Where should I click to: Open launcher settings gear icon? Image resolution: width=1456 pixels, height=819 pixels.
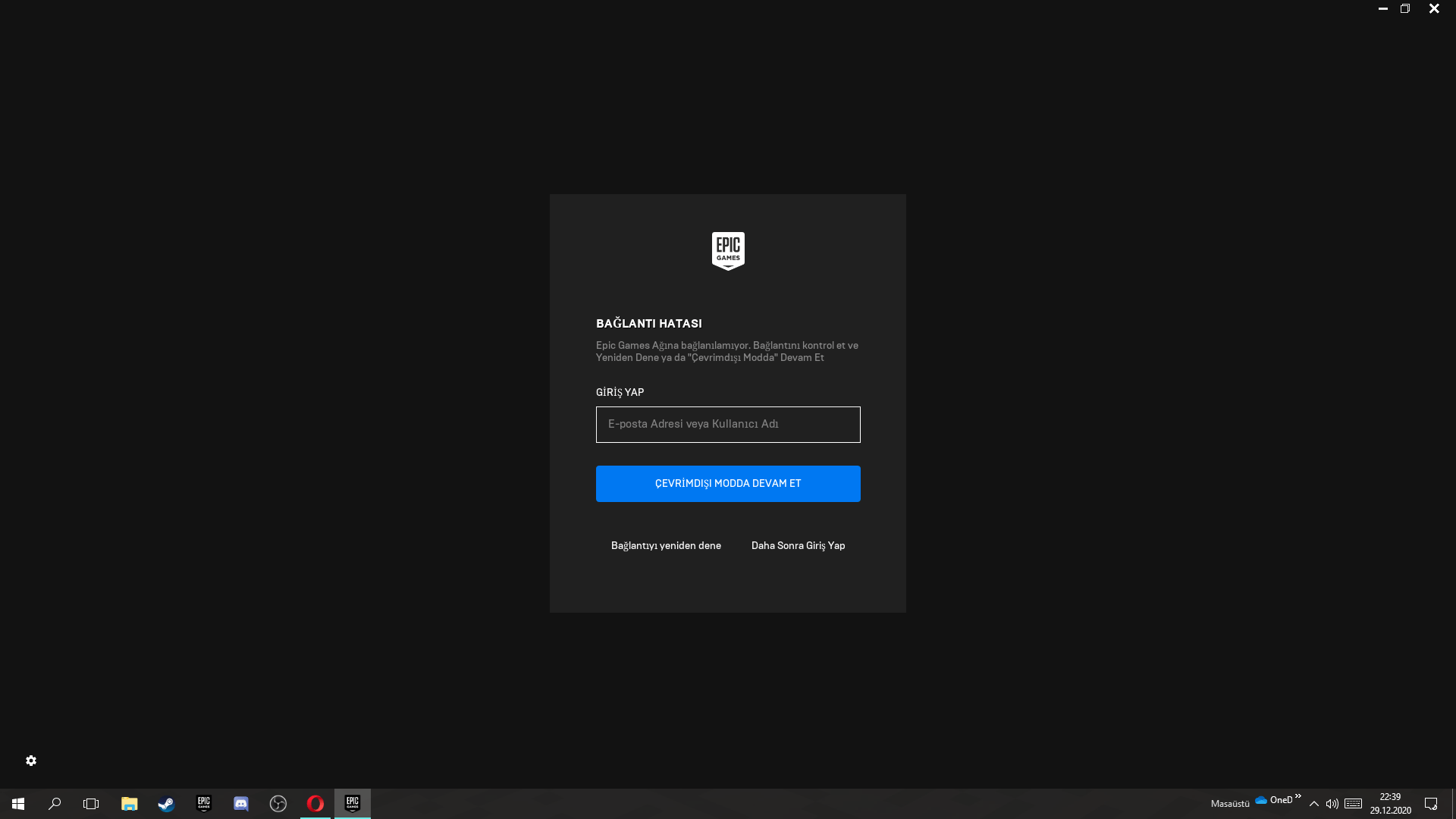[31, 761]
